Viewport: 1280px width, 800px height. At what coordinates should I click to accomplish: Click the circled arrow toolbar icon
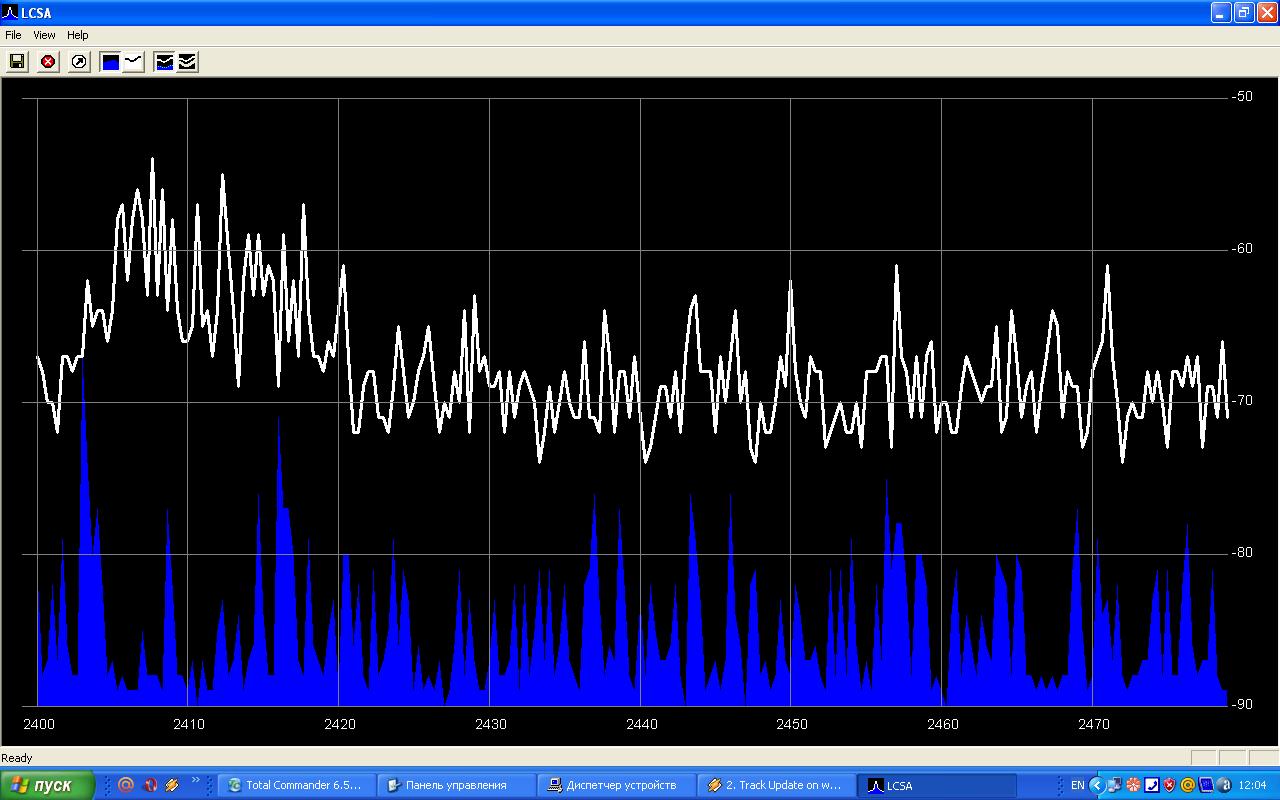coord(79,62)
